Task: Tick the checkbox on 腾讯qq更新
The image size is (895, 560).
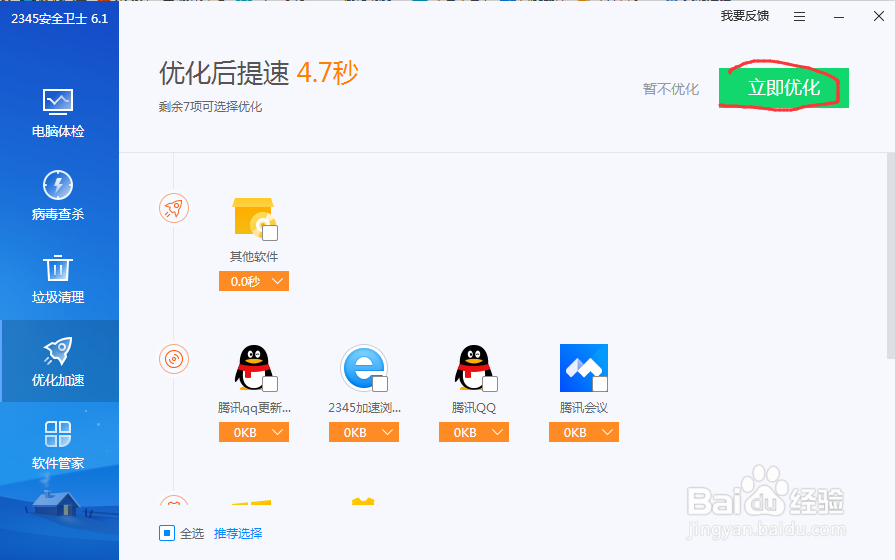Action: click(270, 384)
